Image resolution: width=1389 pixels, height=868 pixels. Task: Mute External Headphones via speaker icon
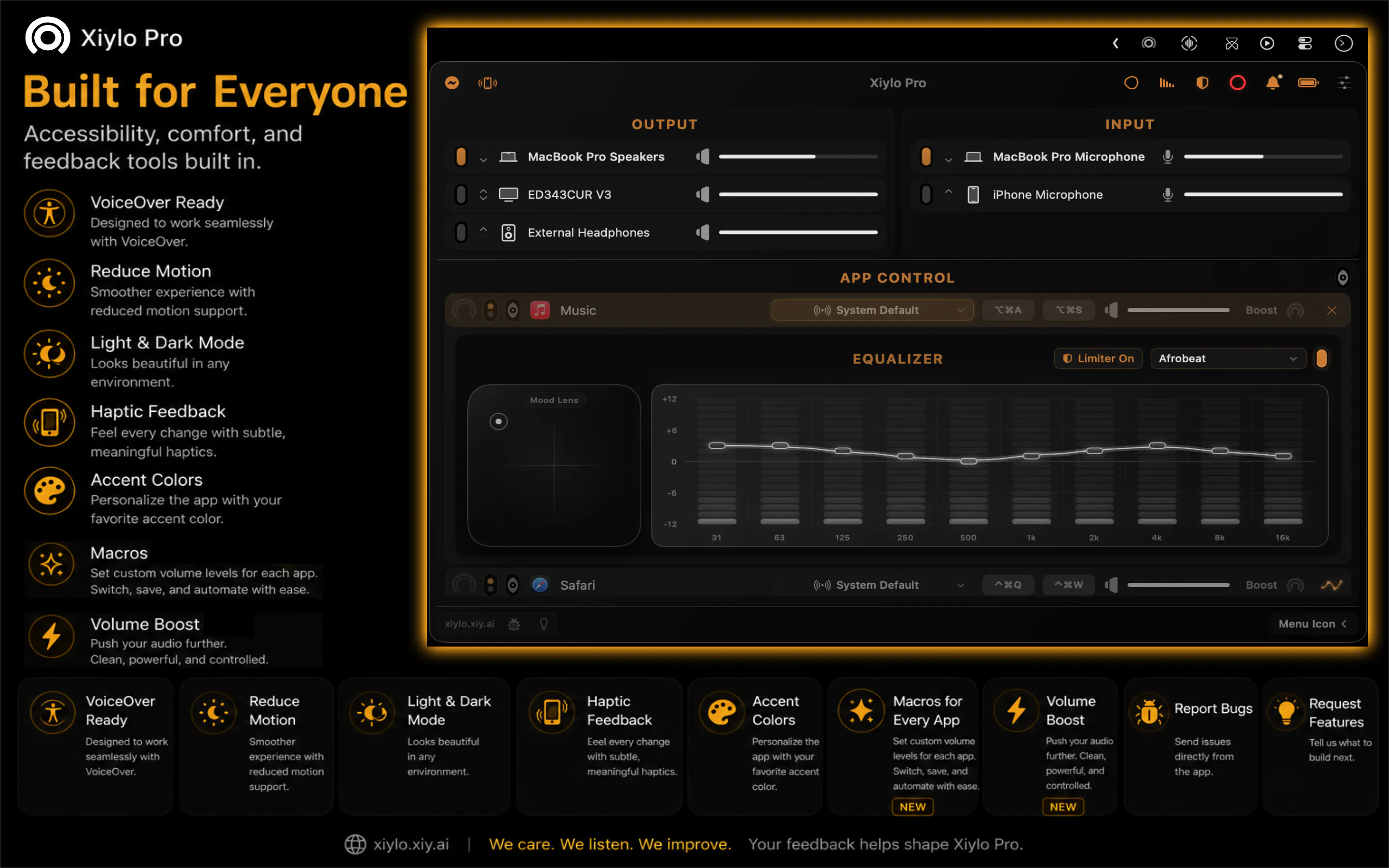coord(703,232)
